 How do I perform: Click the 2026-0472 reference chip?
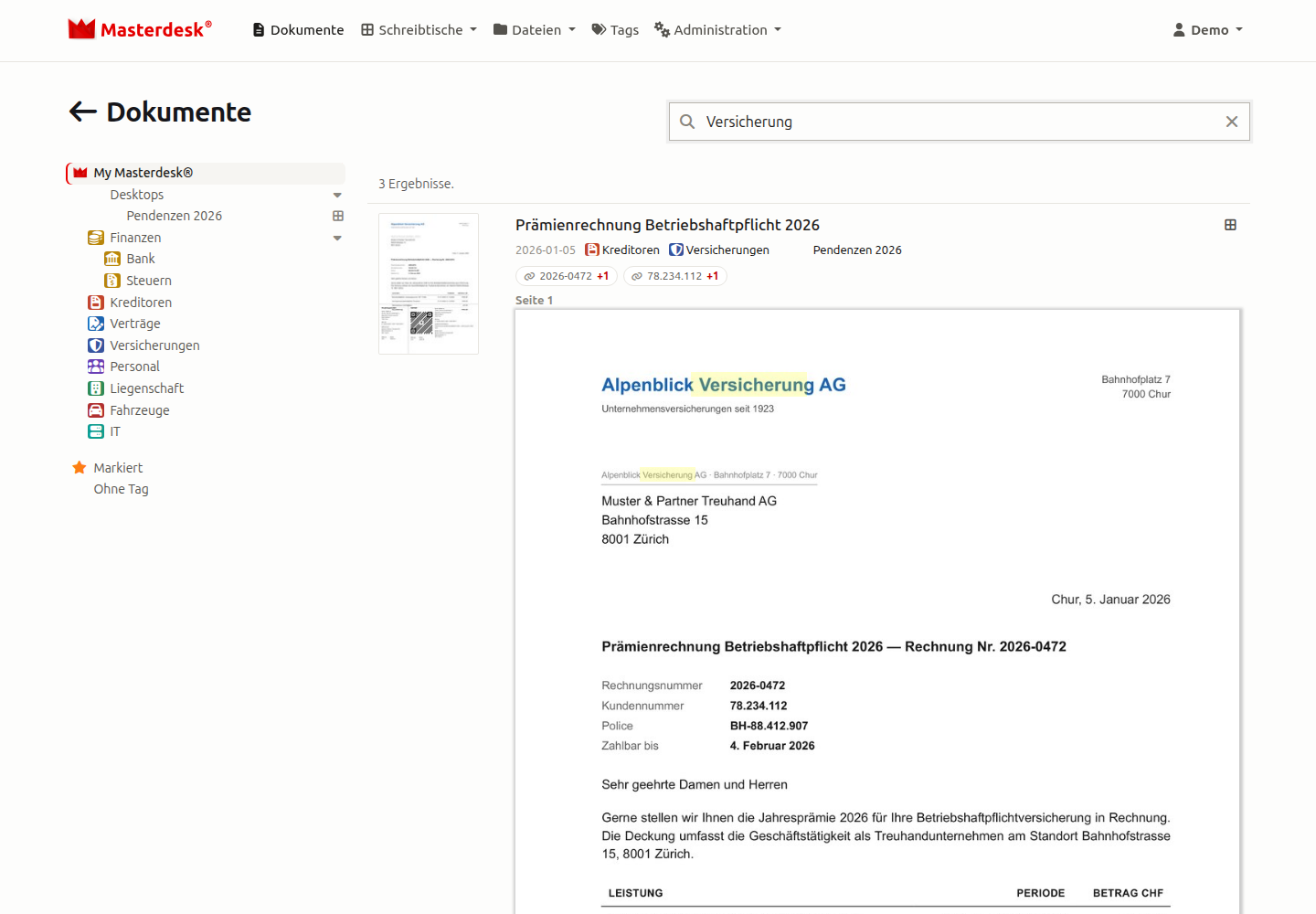[x=567, y=276]
